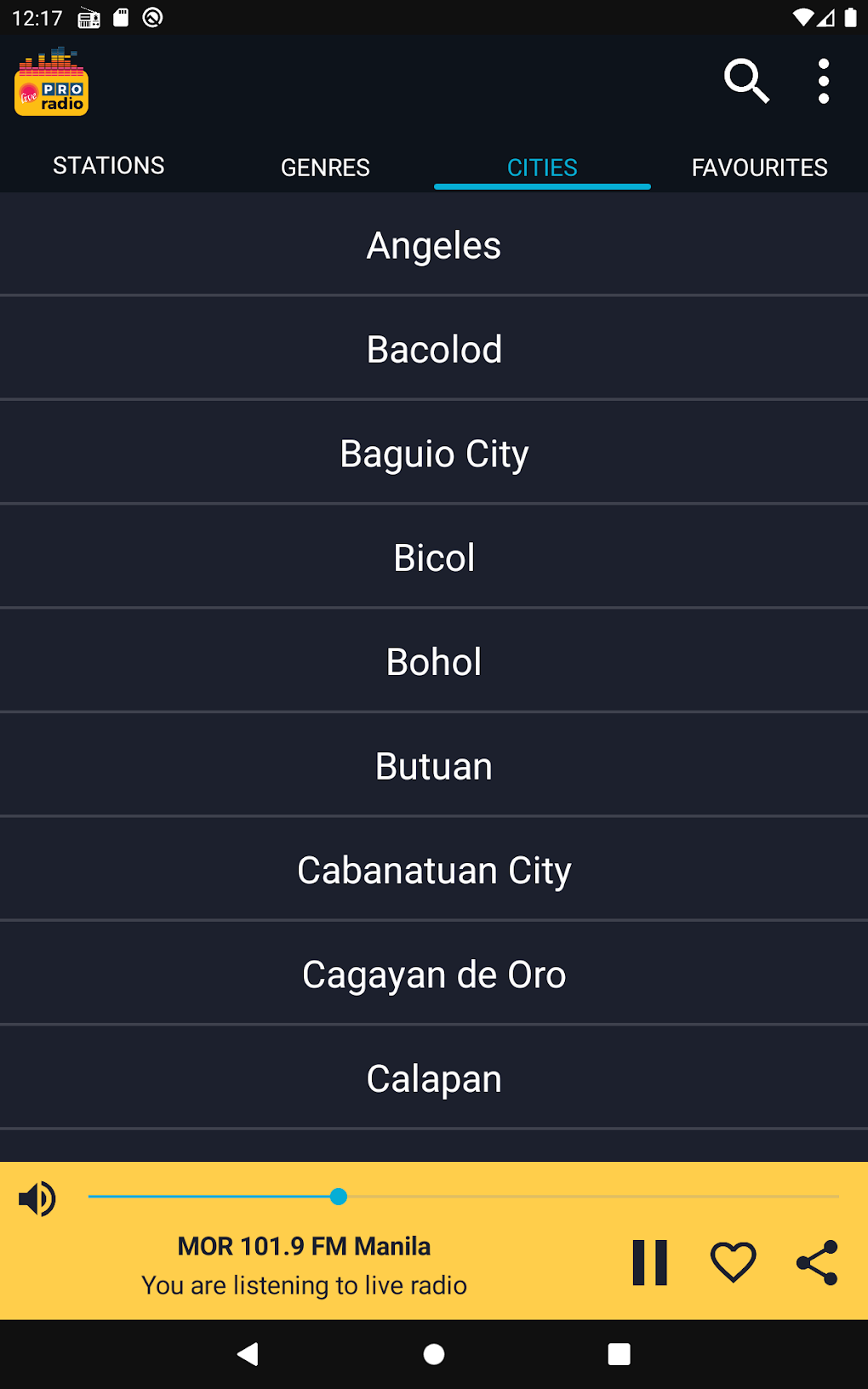Viewport: 868px width, 1389px height.
Task: Add station to favourites with heart
Action: coord(733,1261)
